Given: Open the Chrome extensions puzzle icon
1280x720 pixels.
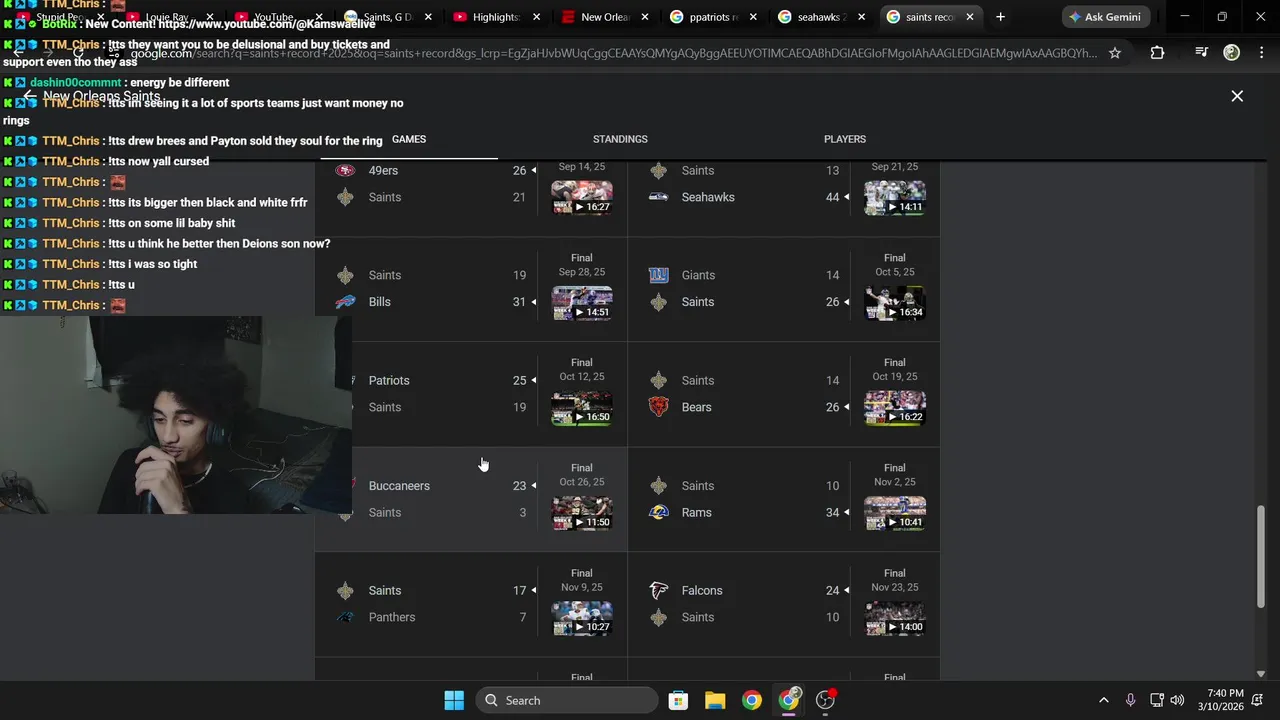Looking at the screenshot, I should [1157, 53].
